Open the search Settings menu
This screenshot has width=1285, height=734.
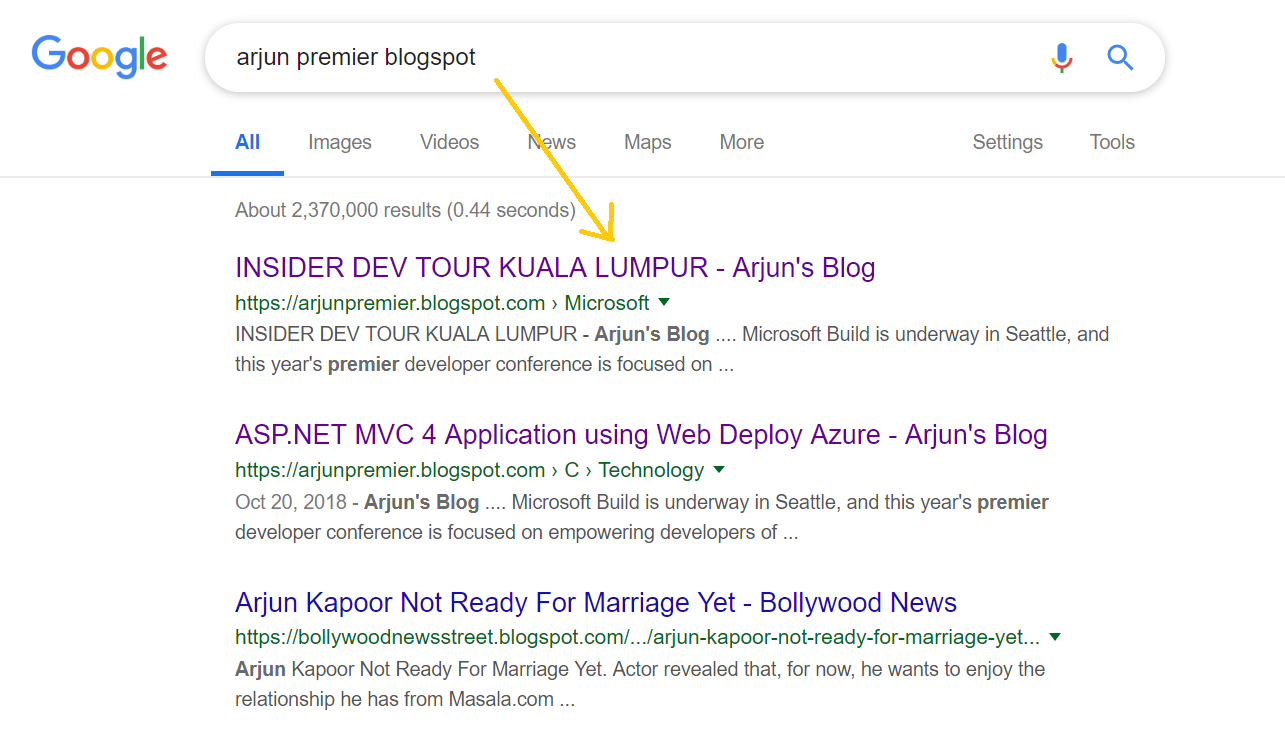tap(1007, 142)
